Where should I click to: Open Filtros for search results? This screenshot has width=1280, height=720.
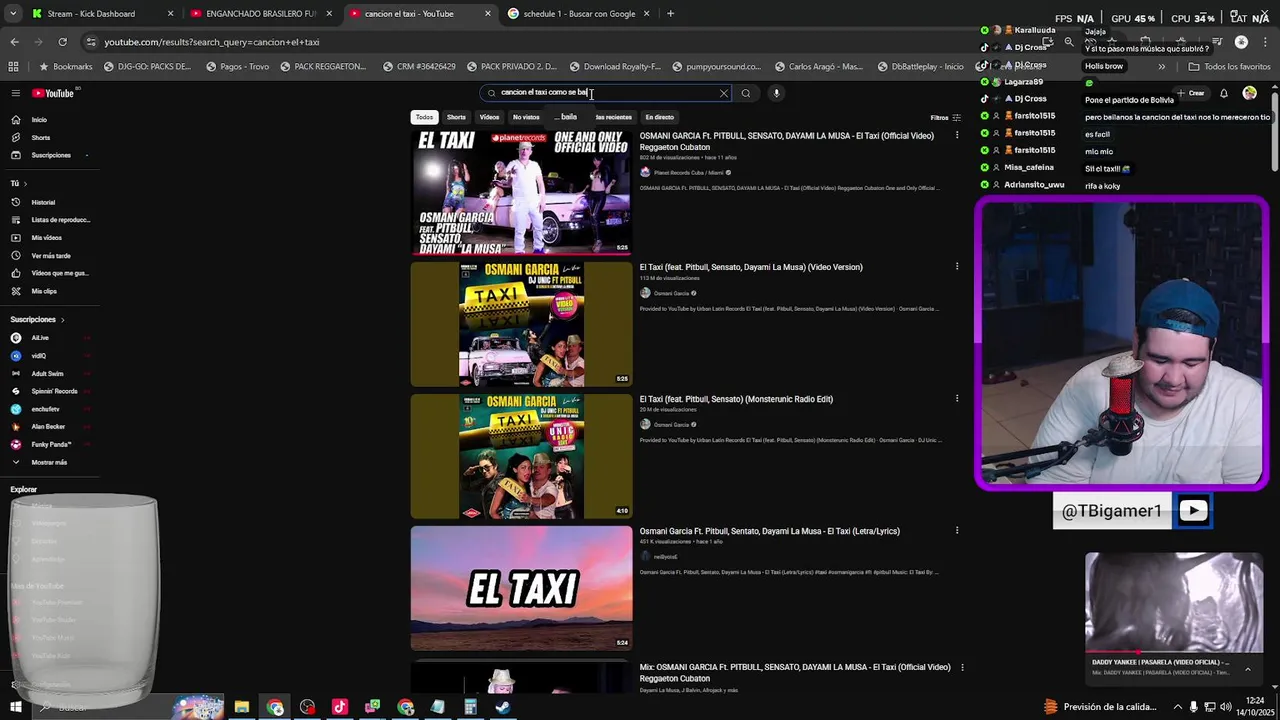point(945,117)
